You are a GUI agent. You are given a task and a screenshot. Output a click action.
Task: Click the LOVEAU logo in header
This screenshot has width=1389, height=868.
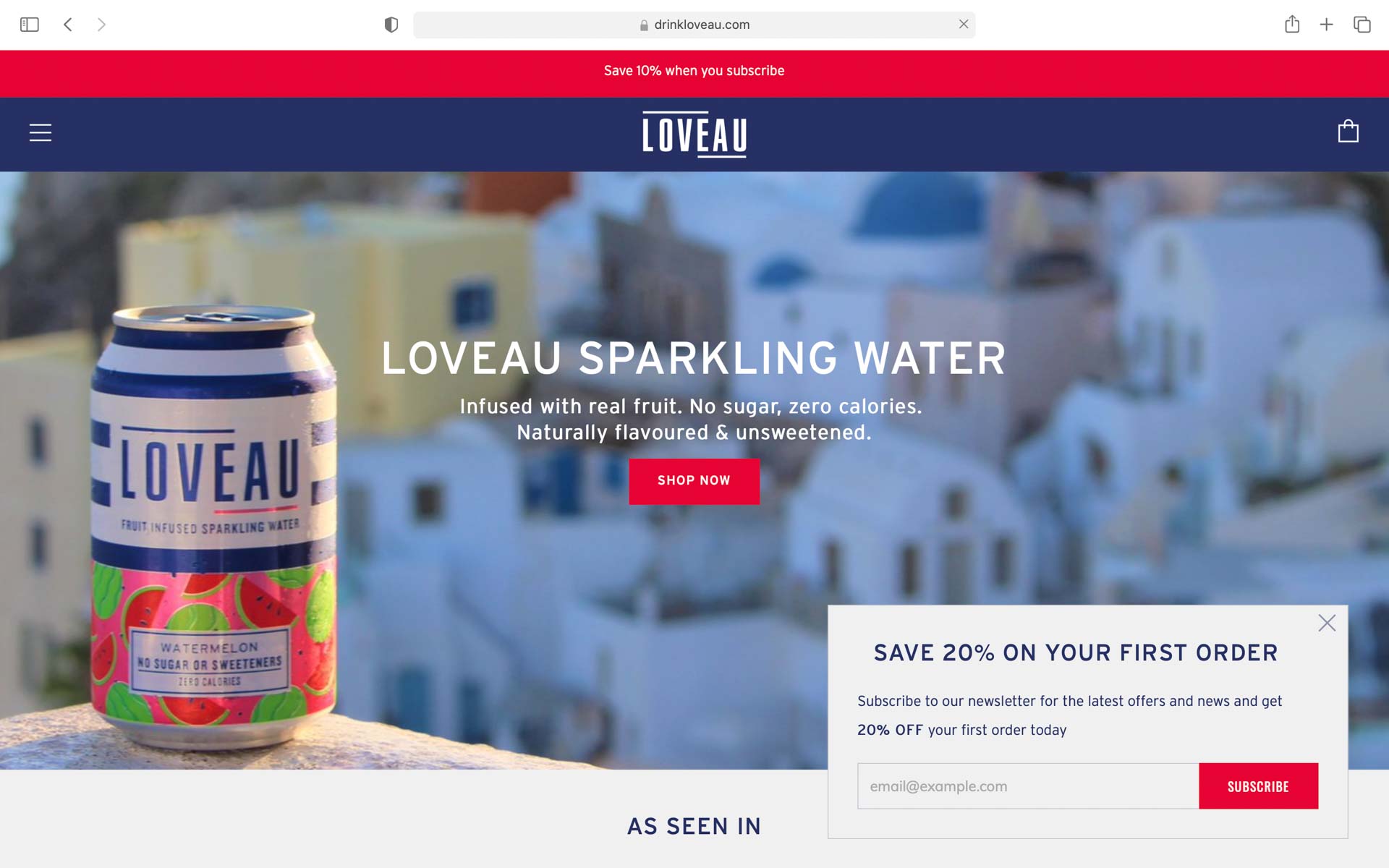coord(694,134)
